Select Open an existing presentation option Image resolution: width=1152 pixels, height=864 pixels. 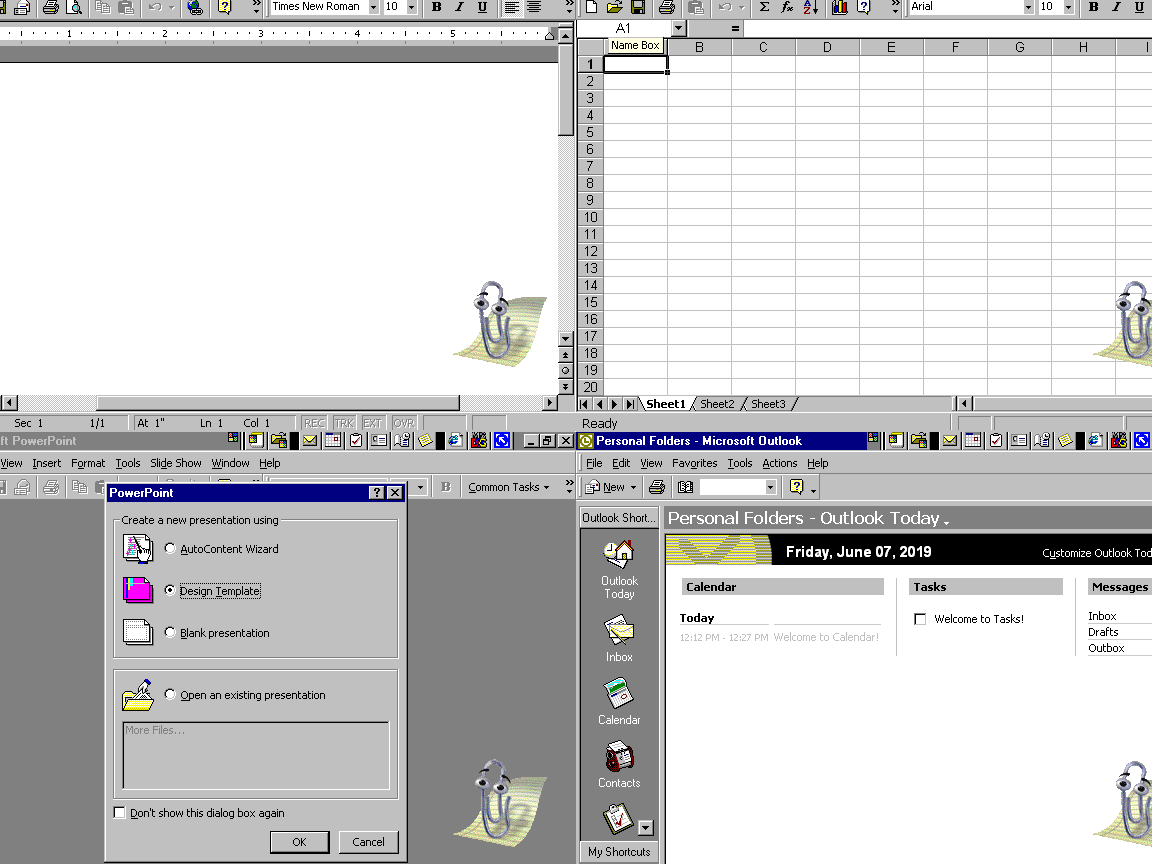(170, 694)
